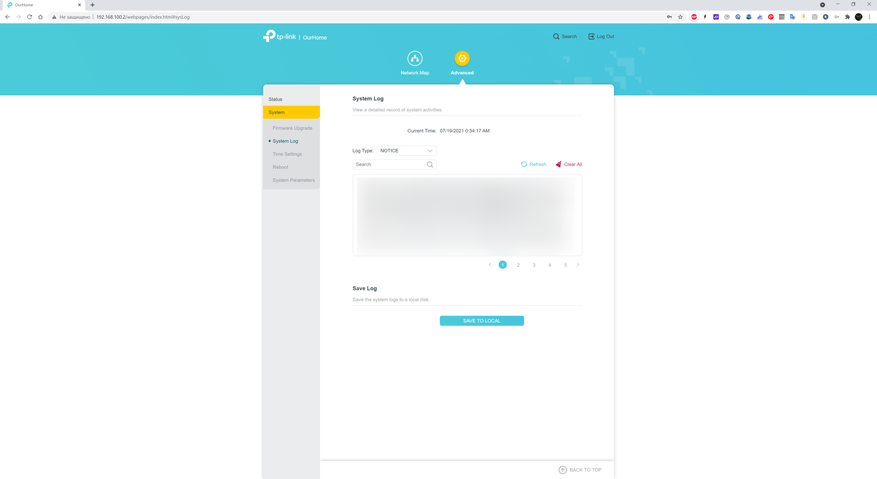This screenshot has height=479, width=877.
Task: Select Reboot in the System menu
Action: click(280, 167)
